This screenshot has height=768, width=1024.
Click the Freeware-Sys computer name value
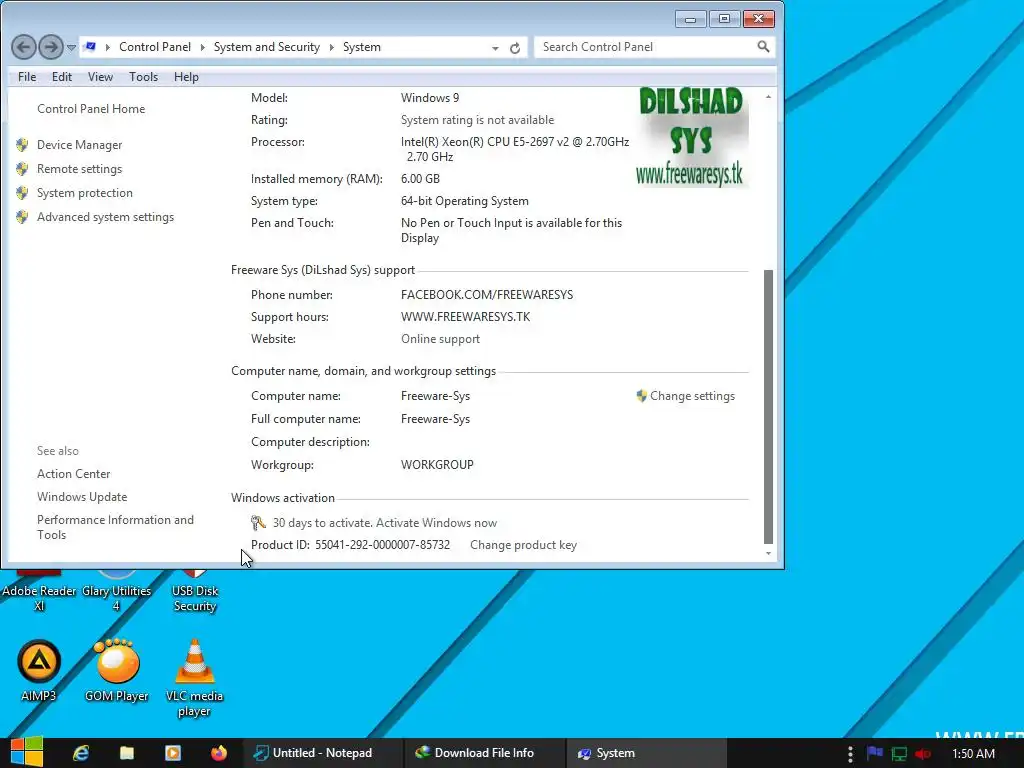[x=435, y=396]
